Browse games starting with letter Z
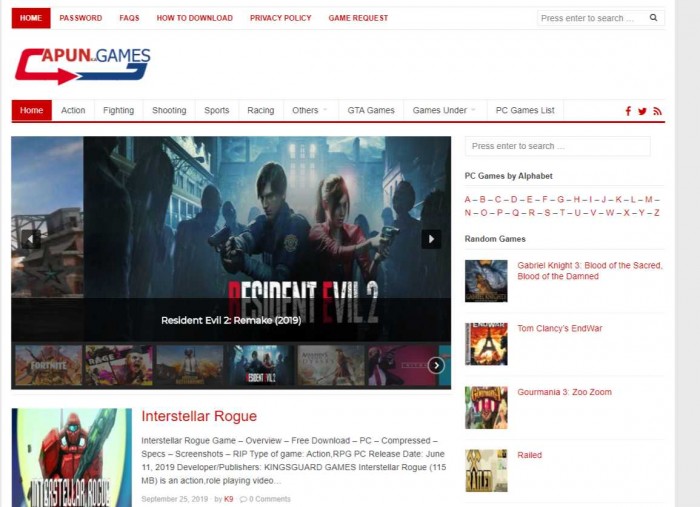The height and width of the screenshot is (507, 700). 657,213
